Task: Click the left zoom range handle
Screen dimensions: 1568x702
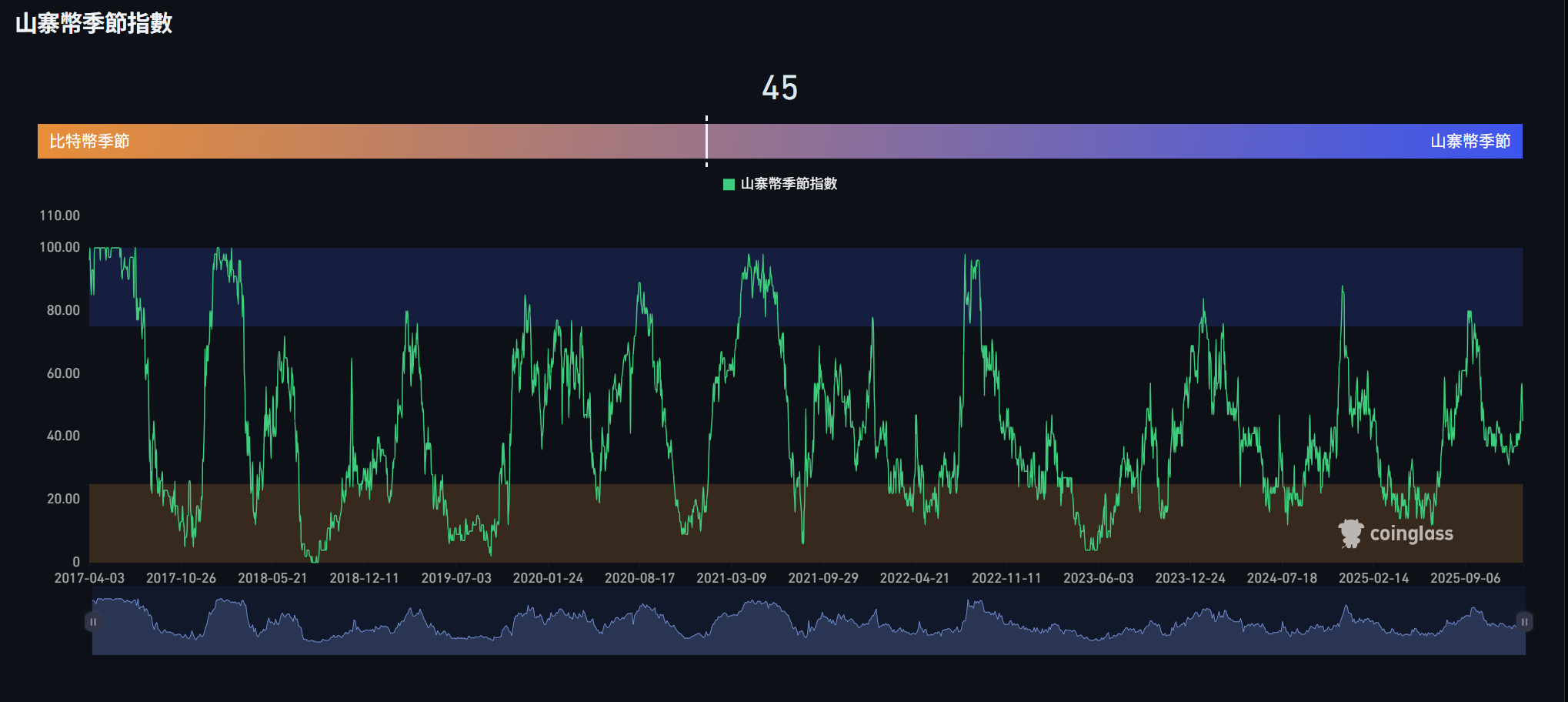Action: click(93, 621)
